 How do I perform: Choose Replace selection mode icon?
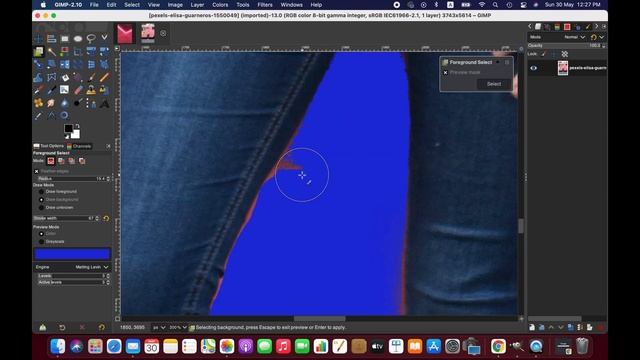pyautogui.click(x=51, y=161)
